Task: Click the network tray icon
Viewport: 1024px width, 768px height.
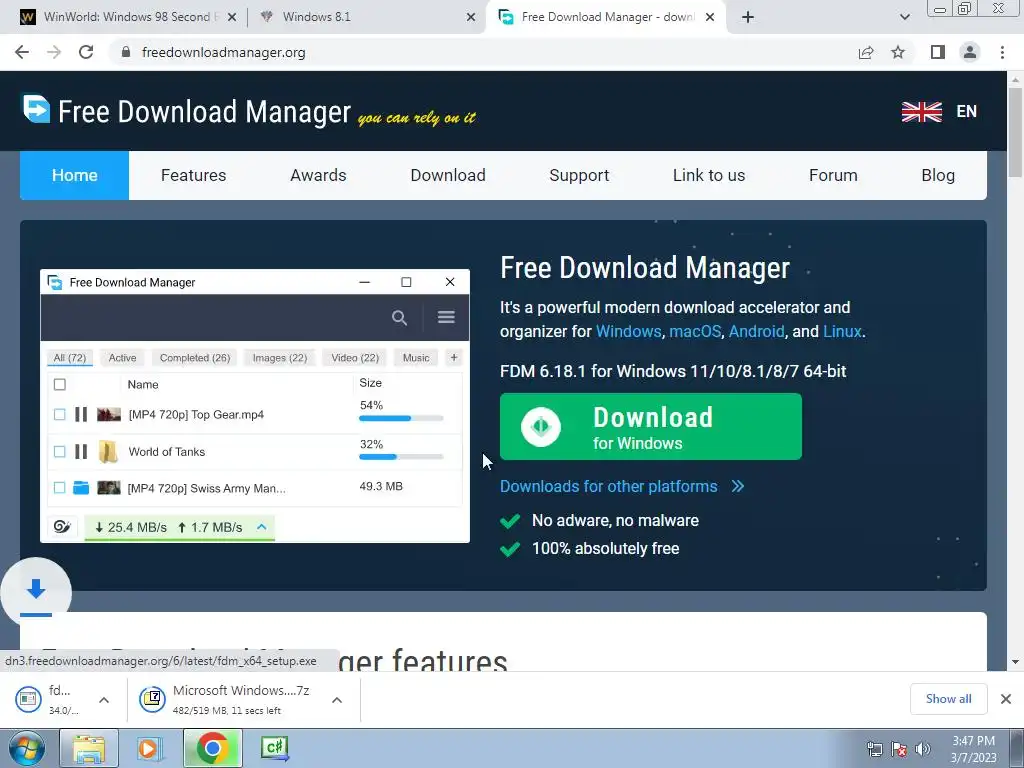Action: pos(874,749)
